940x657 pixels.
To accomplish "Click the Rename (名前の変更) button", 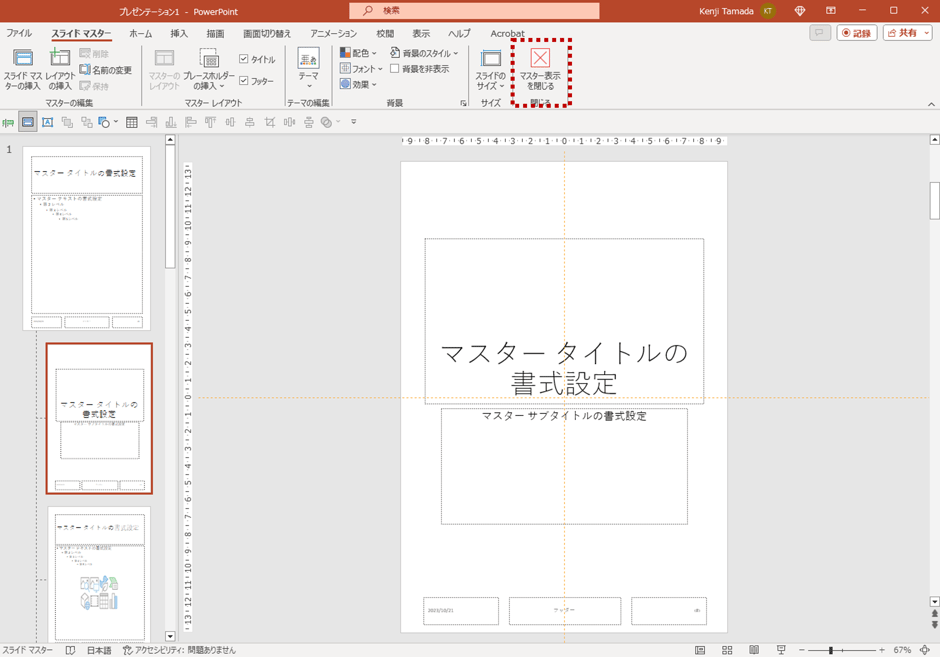I will point(106,70).
